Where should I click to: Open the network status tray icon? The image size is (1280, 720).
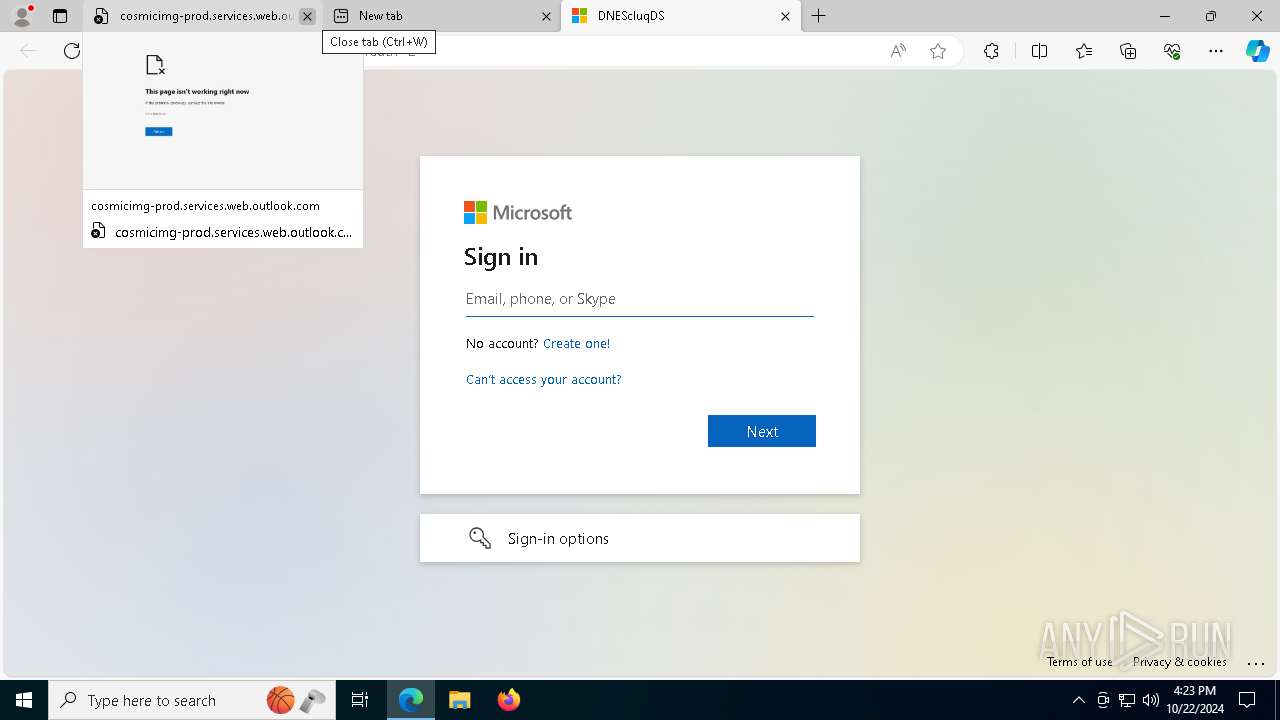point(1127,700)
